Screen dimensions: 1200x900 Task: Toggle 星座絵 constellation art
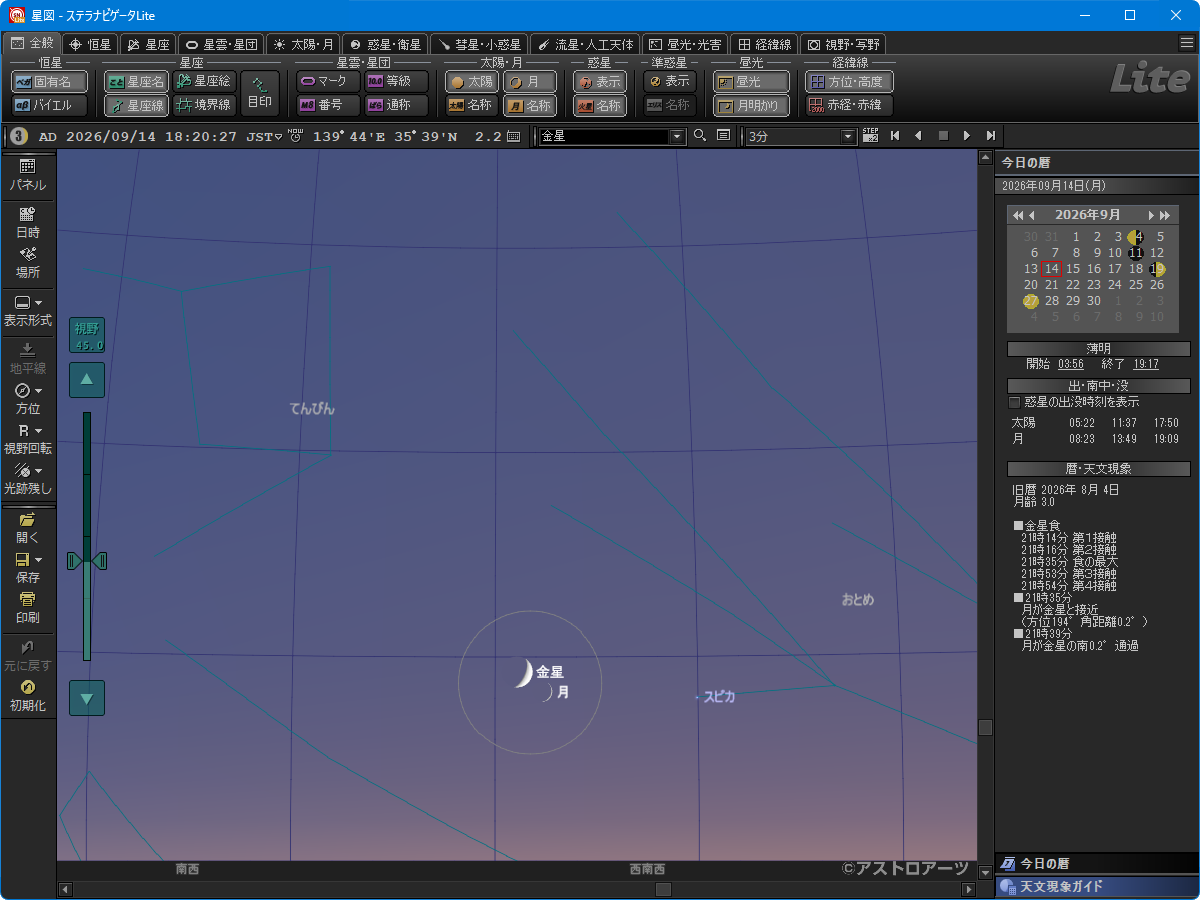click(204, 82)
